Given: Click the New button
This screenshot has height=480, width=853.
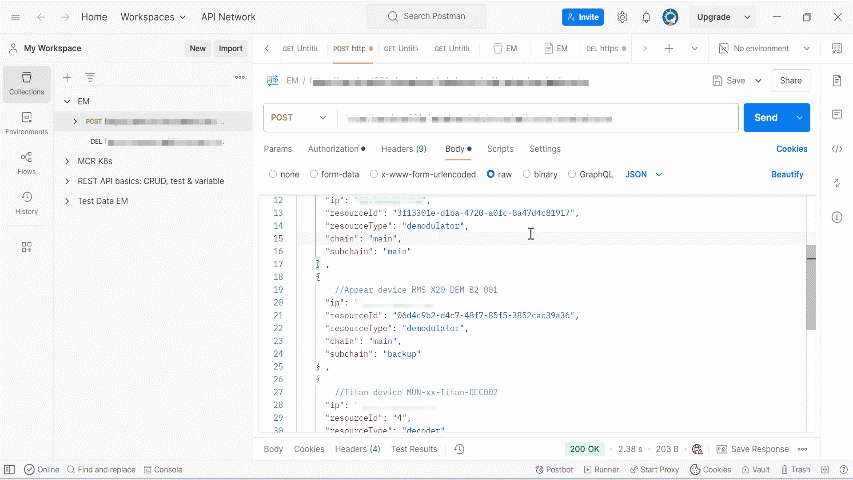Looking at the screenshot, I should point(197,48).
